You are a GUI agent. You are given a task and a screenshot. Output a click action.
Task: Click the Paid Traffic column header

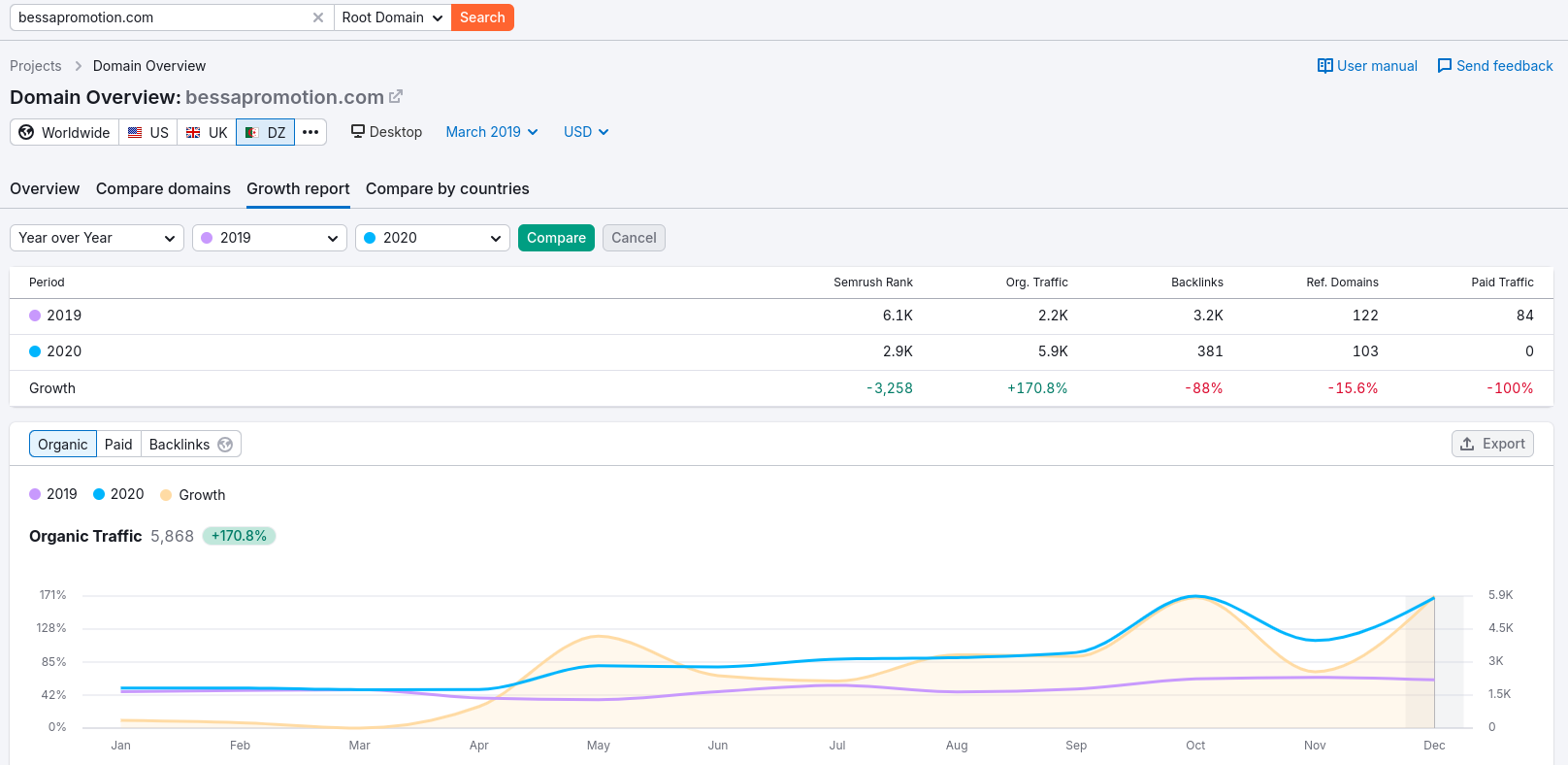[x=1502, y=283]
